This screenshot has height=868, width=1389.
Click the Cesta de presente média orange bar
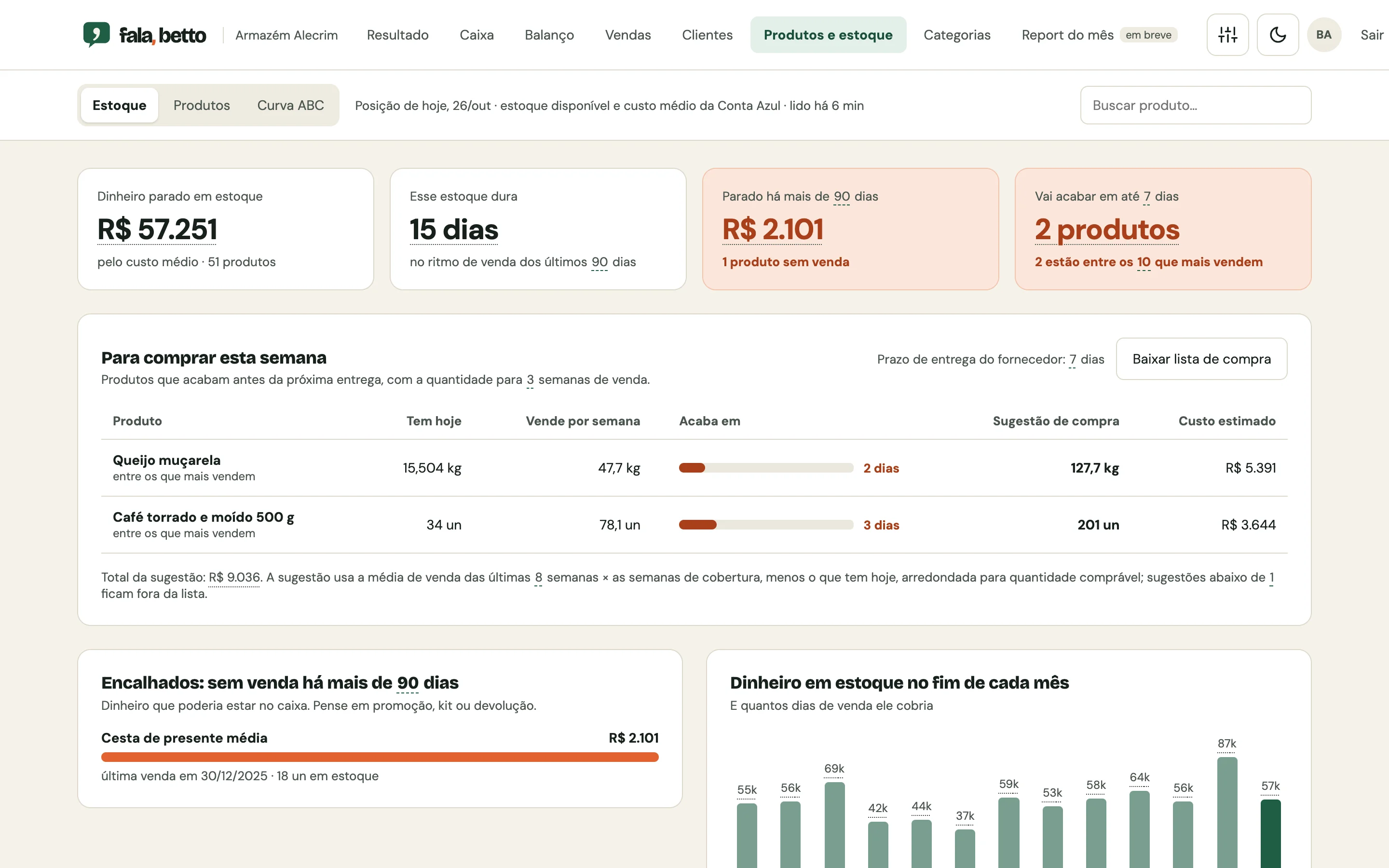pyautogui.click(x=380, y=757)
